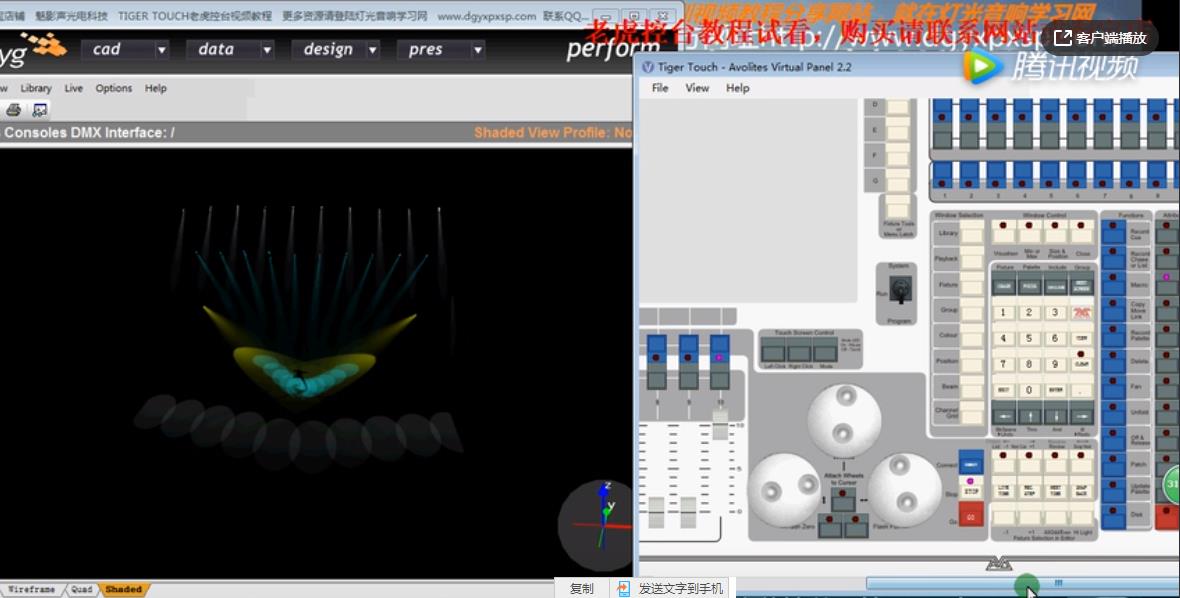Screen dimensions: 1180x598
Task: Click the Position window selection button
Action: click(972, 360)
